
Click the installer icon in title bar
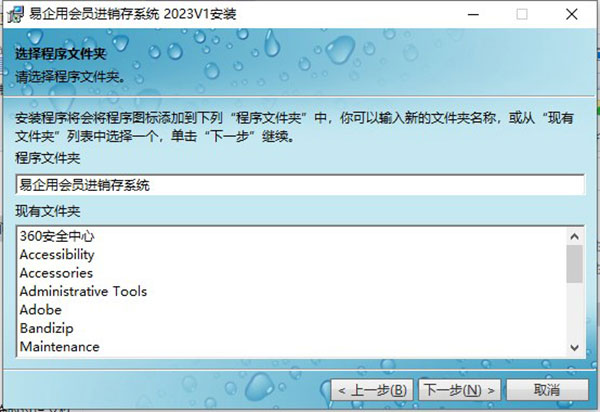tap(15, 14)
